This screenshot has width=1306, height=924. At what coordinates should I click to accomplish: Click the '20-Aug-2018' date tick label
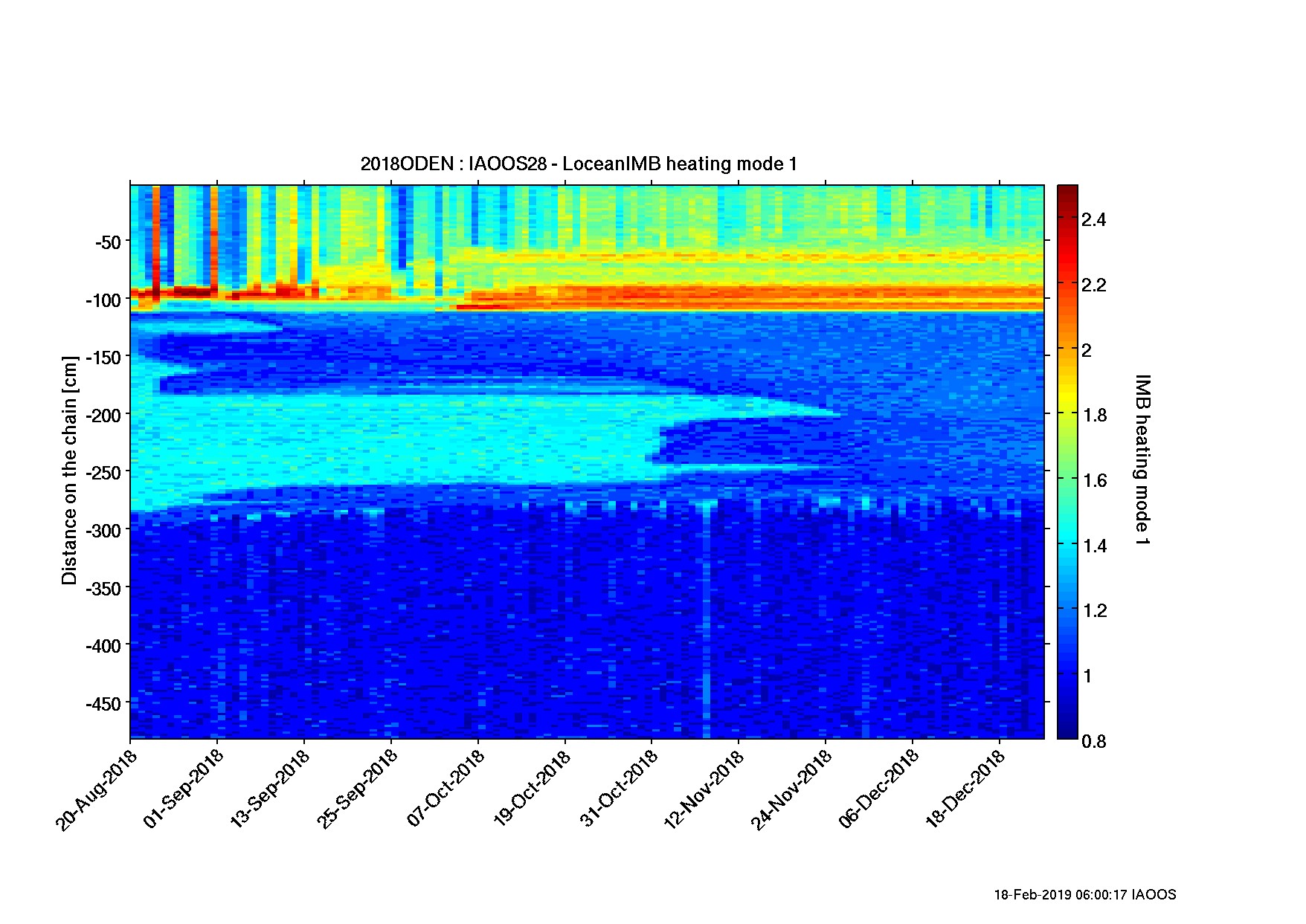98,789
